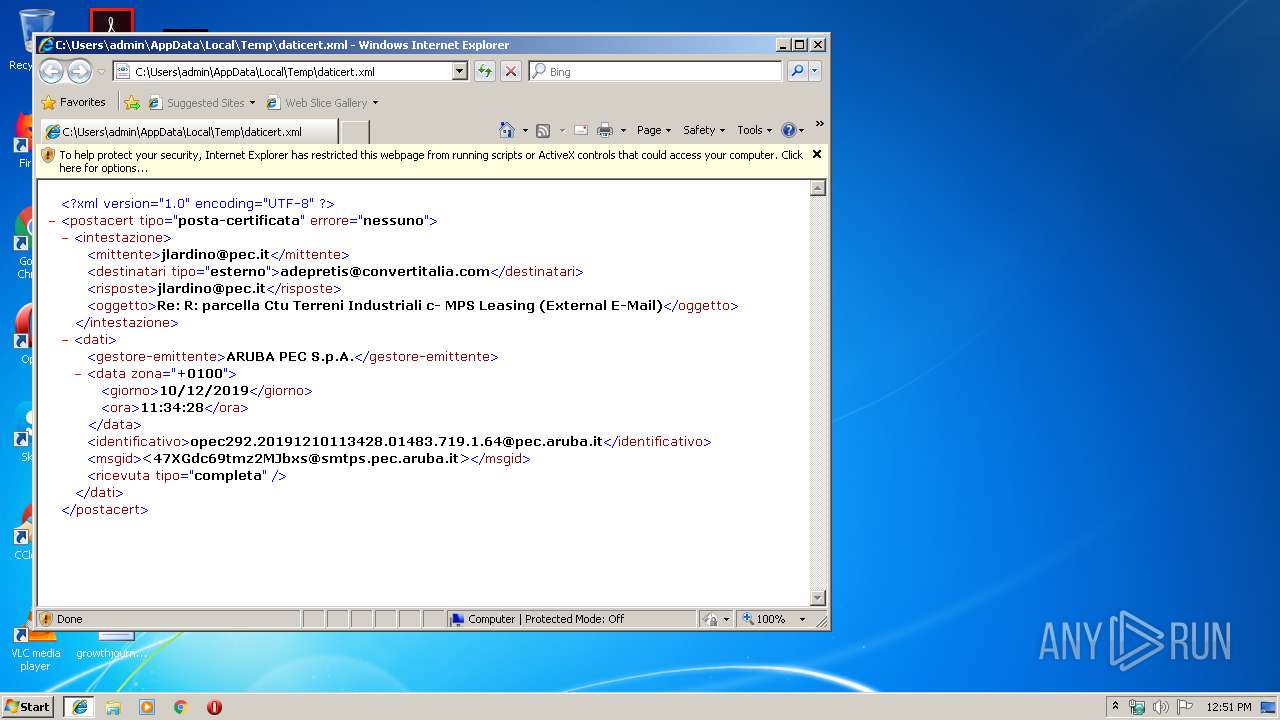Open the recent pages dropdown beside Forward
1280x720 pixels.
tap(101, 72)
